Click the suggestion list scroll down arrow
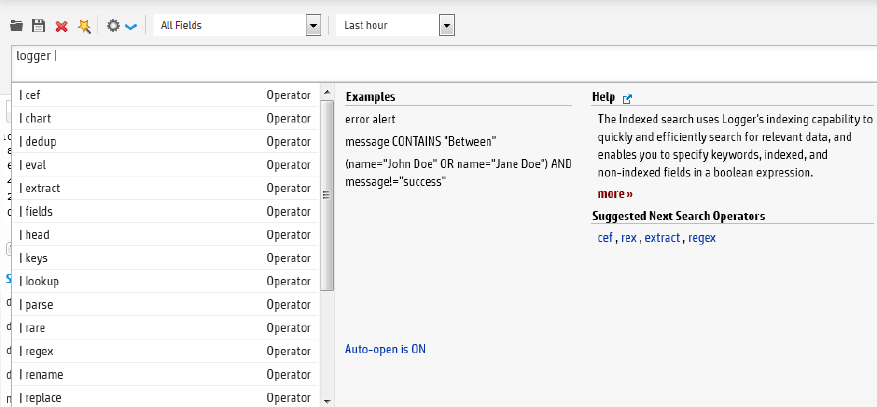 327,400
